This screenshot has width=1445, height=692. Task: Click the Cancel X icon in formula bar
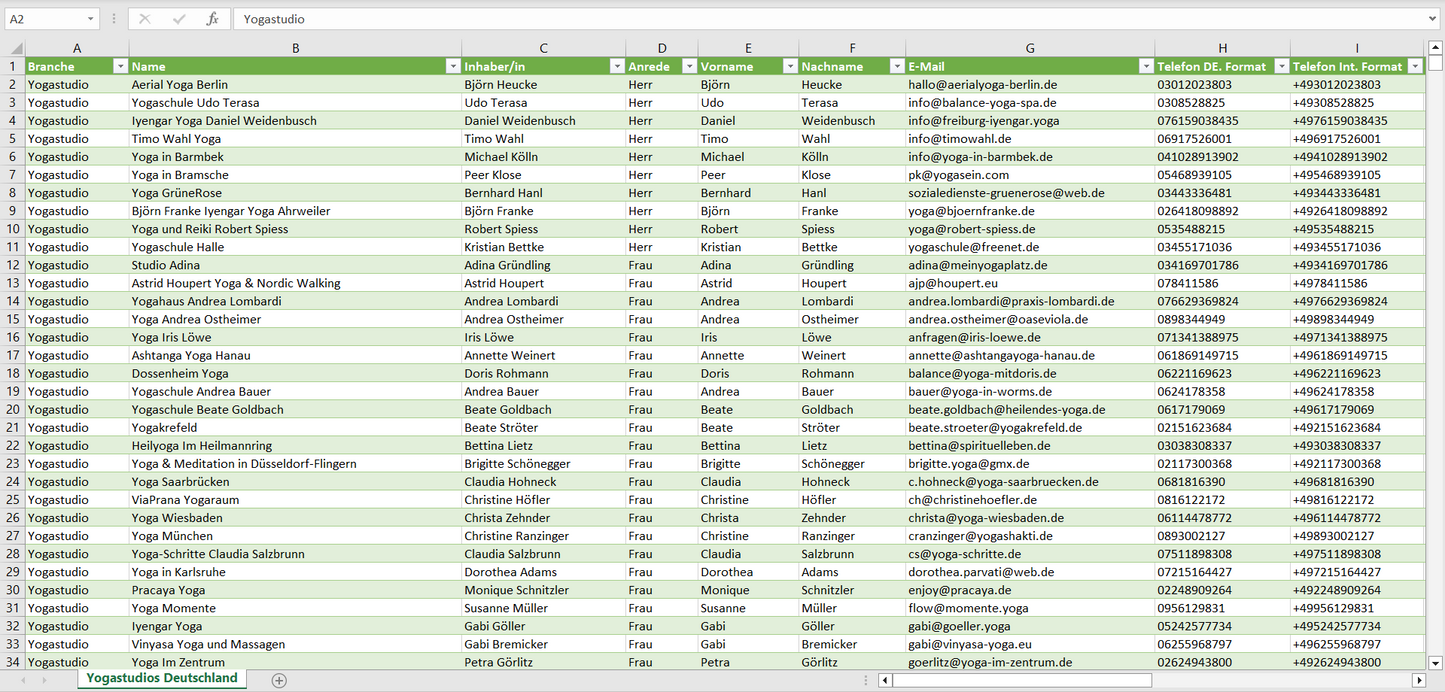(145, 19)
